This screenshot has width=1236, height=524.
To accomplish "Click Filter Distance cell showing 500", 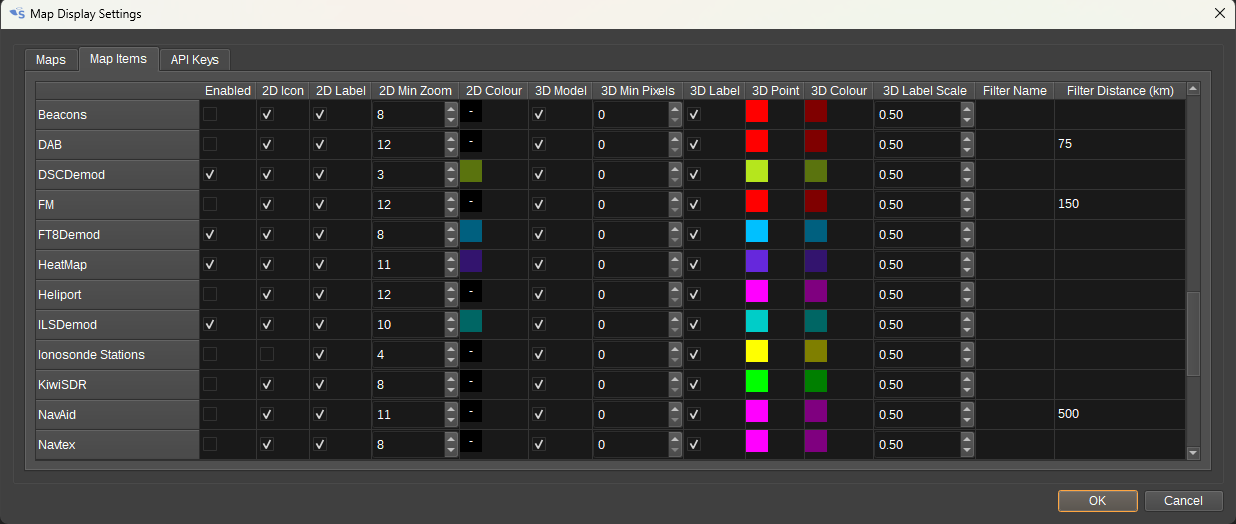I will click(x=1119, y=414).
